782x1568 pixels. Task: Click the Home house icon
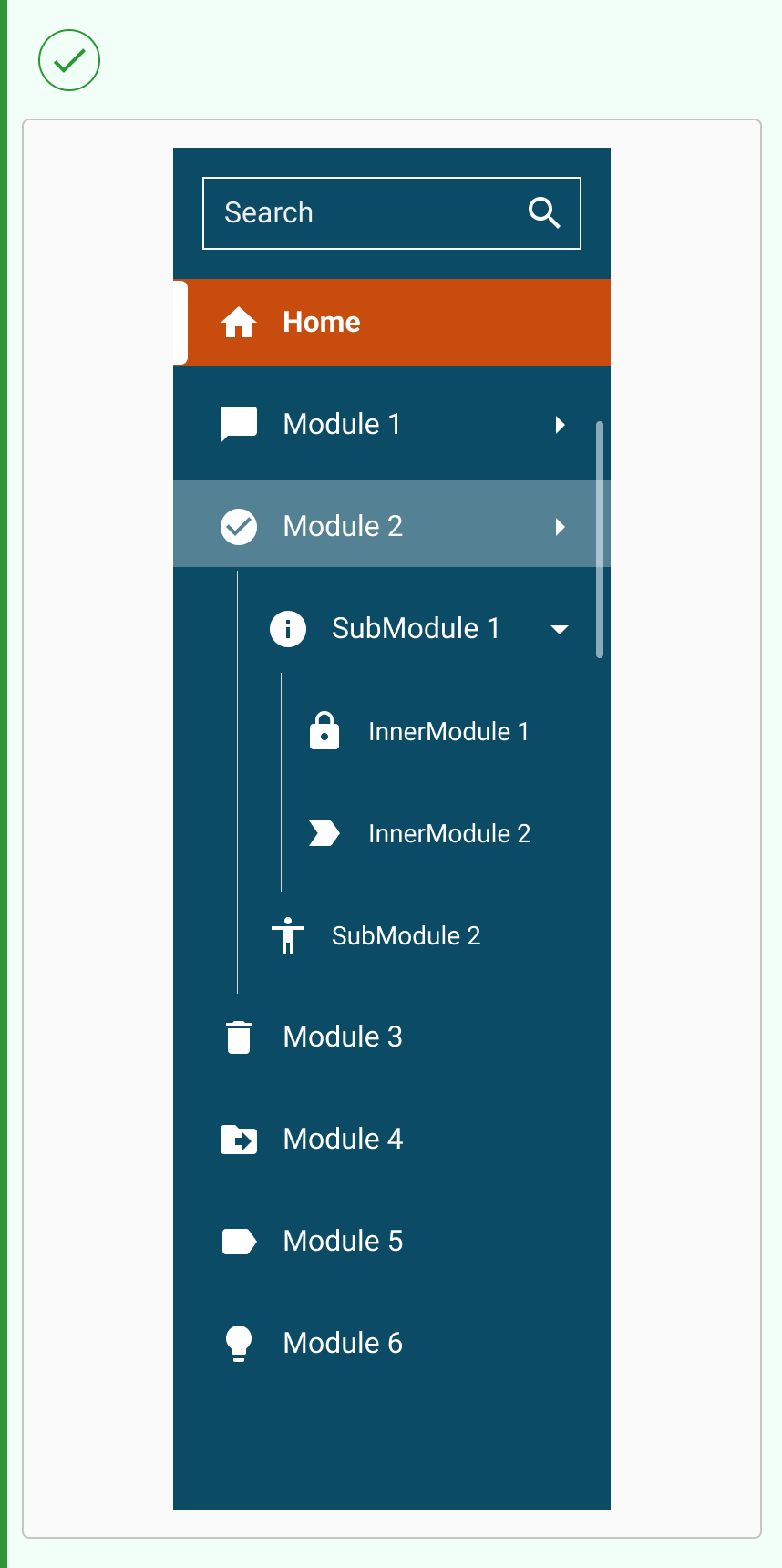(239, 323)
